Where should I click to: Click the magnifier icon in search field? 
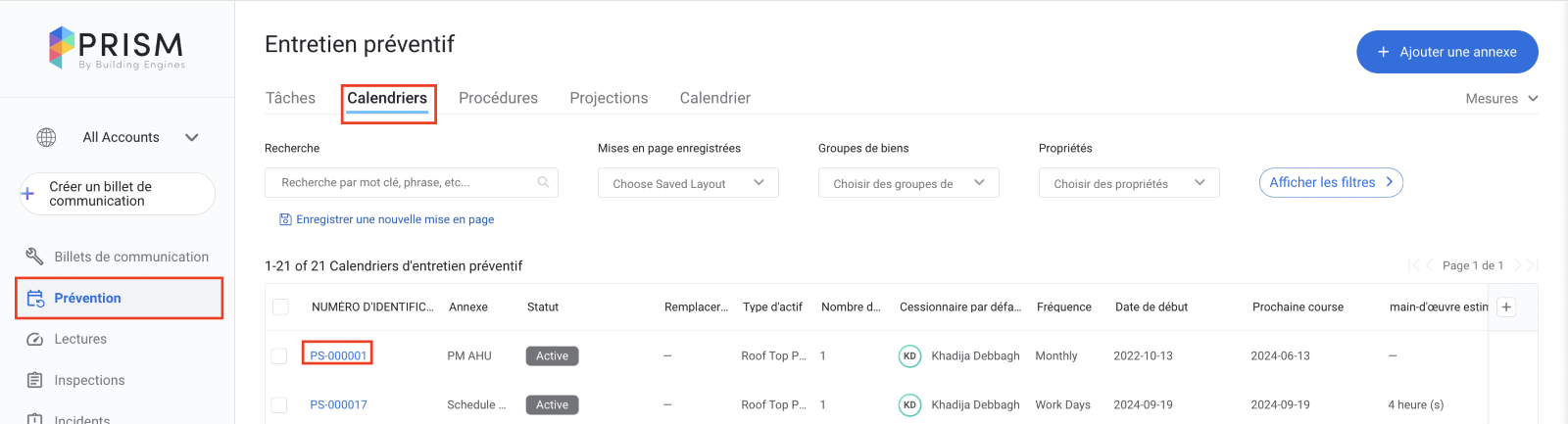pos(543,182)
